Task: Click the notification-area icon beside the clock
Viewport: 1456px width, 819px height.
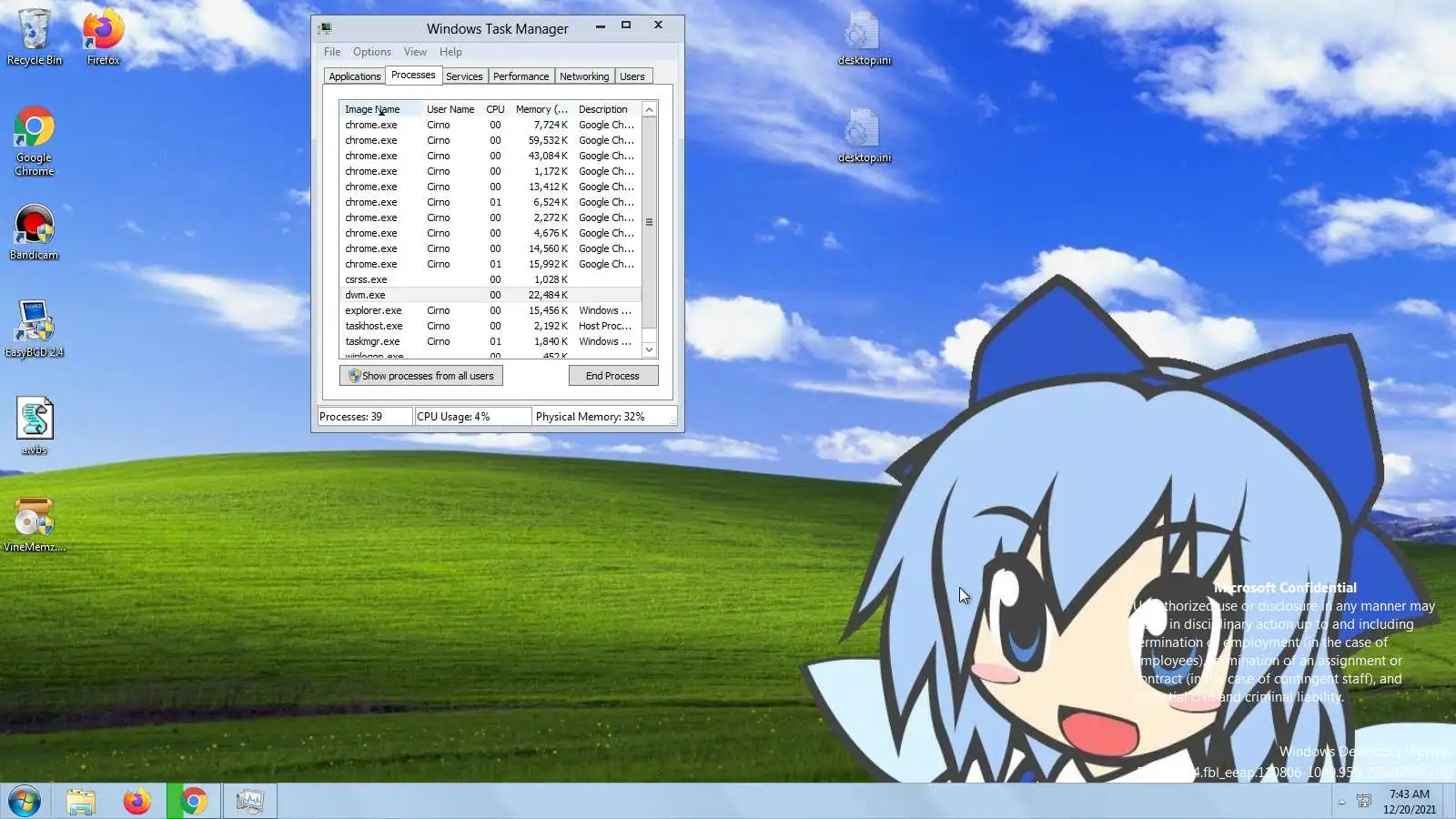Action: click(1364, 801)
